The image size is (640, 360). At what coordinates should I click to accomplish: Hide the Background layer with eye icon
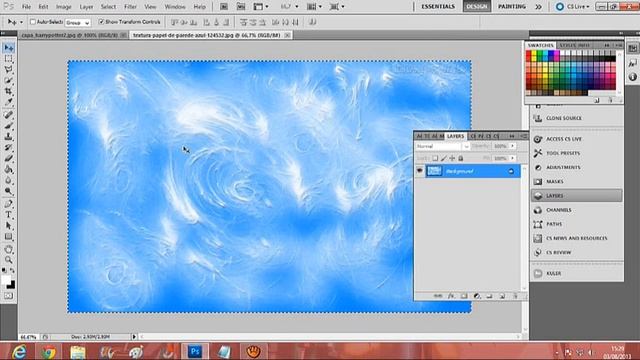420,171
